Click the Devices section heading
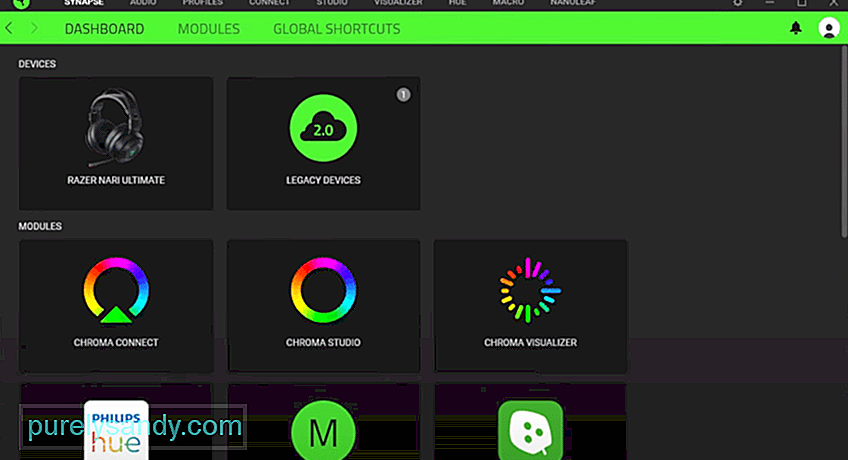The width and height of the screenshot is (848, 460). click(x=37, y=64)
